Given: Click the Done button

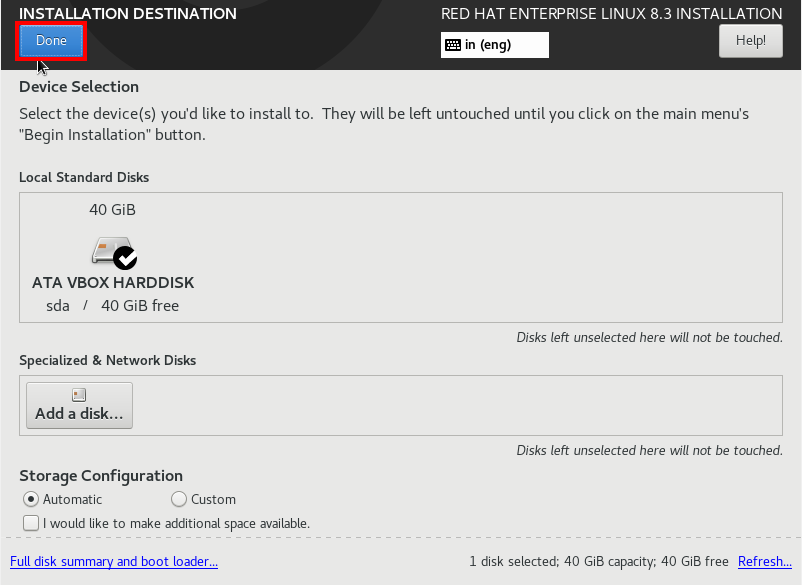Looking at the screenshot, I should coord(51,40).
